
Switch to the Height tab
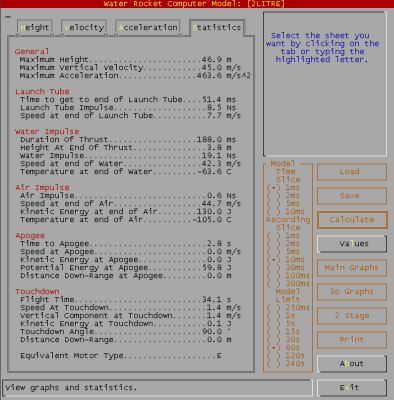[x=35, y=27]
